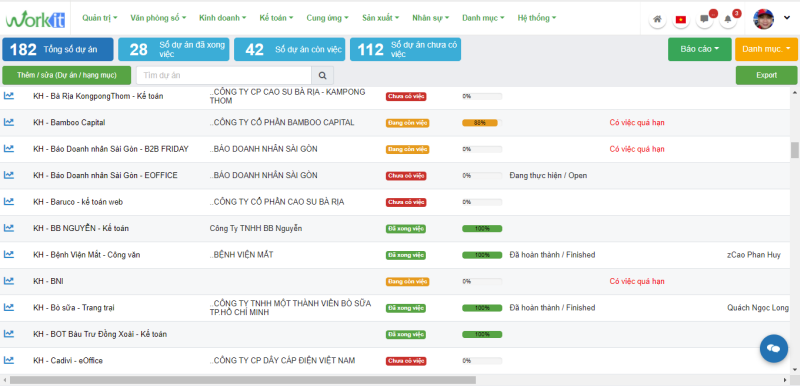Viewport: 800px width, 386px height.
Task: Go to home via house icon
Action: tap(657, 19)
